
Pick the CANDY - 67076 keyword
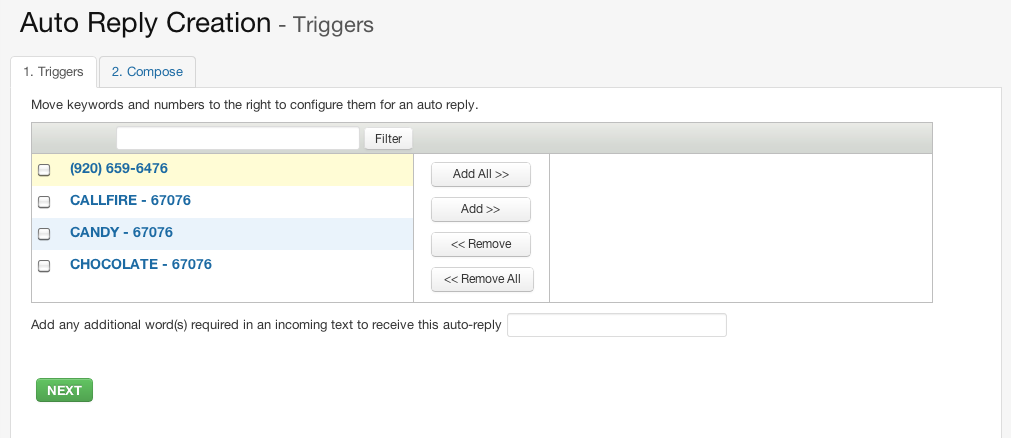pos(121,233)
